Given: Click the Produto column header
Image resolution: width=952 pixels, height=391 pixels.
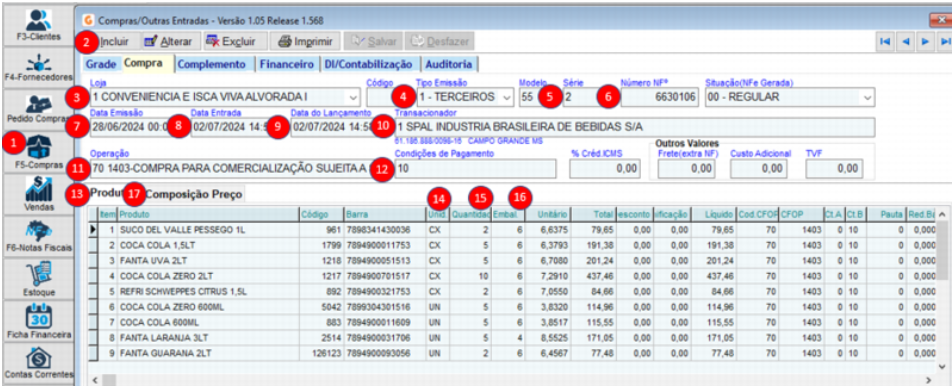Looking at the screenshot, I should pos(208,214).
